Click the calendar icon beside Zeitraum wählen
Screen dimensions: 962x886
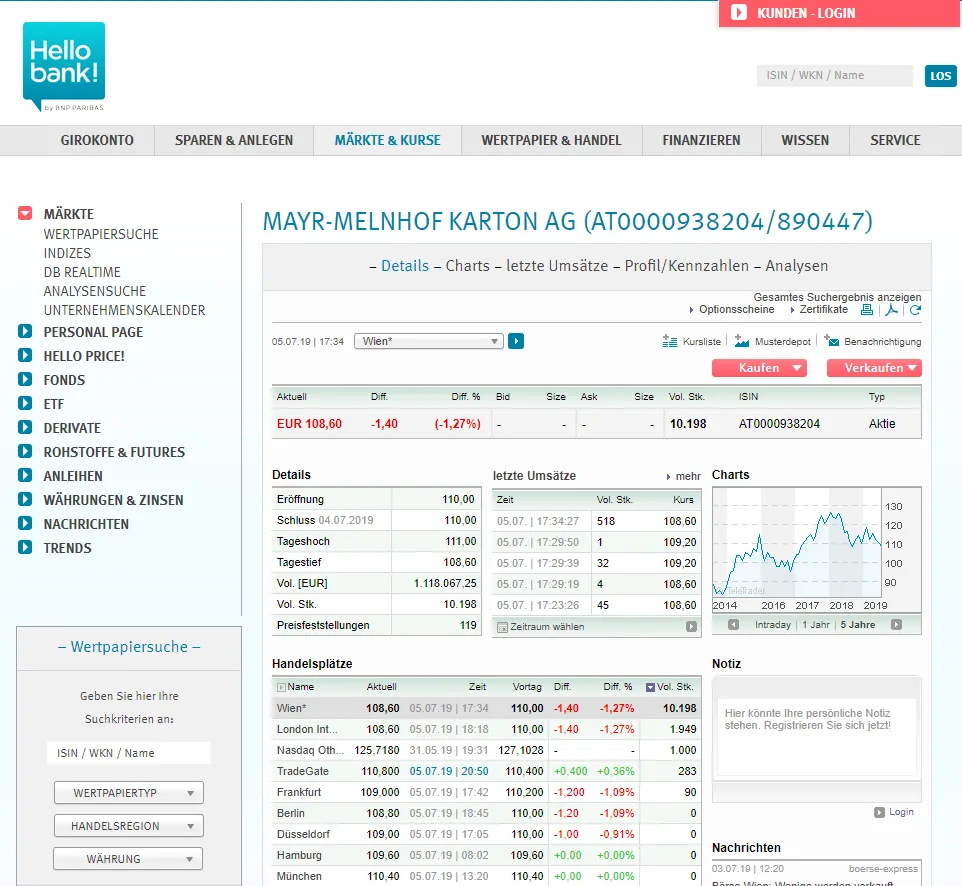pos(502,627)
